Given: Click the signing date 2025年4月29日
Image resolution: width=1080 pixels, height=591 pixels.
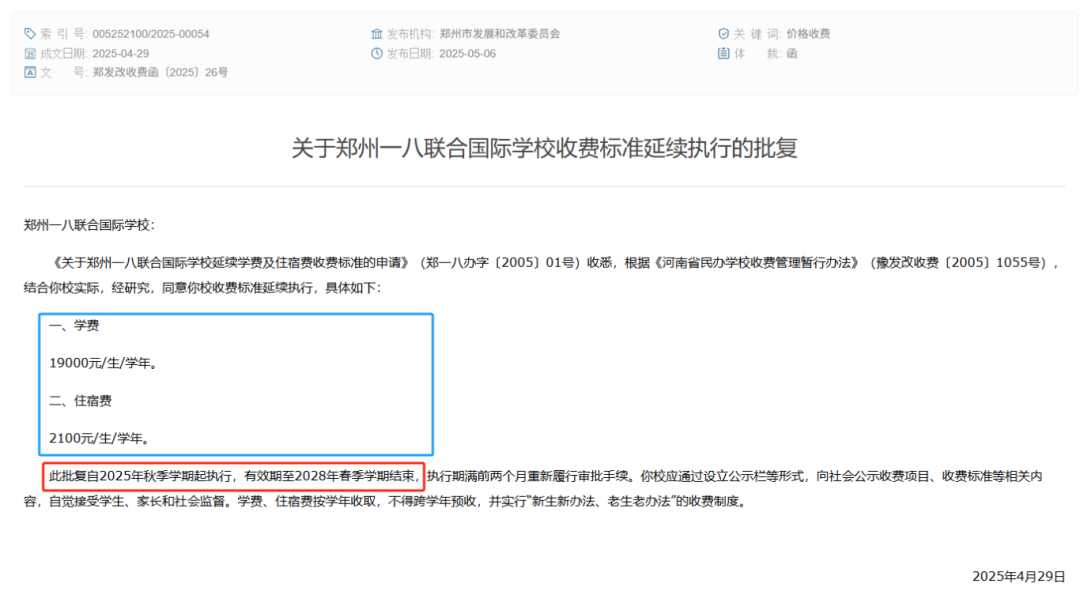Looking at the screenshot, I should (1019, 576).
